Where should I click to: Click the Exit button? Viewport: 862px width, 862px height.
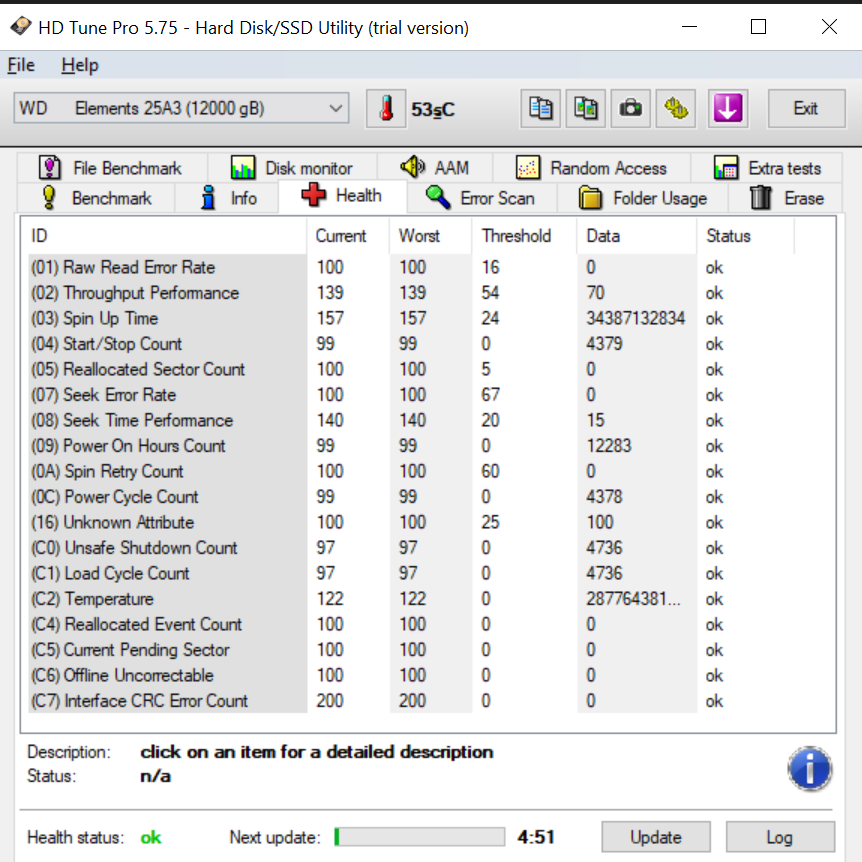point(805,109)
